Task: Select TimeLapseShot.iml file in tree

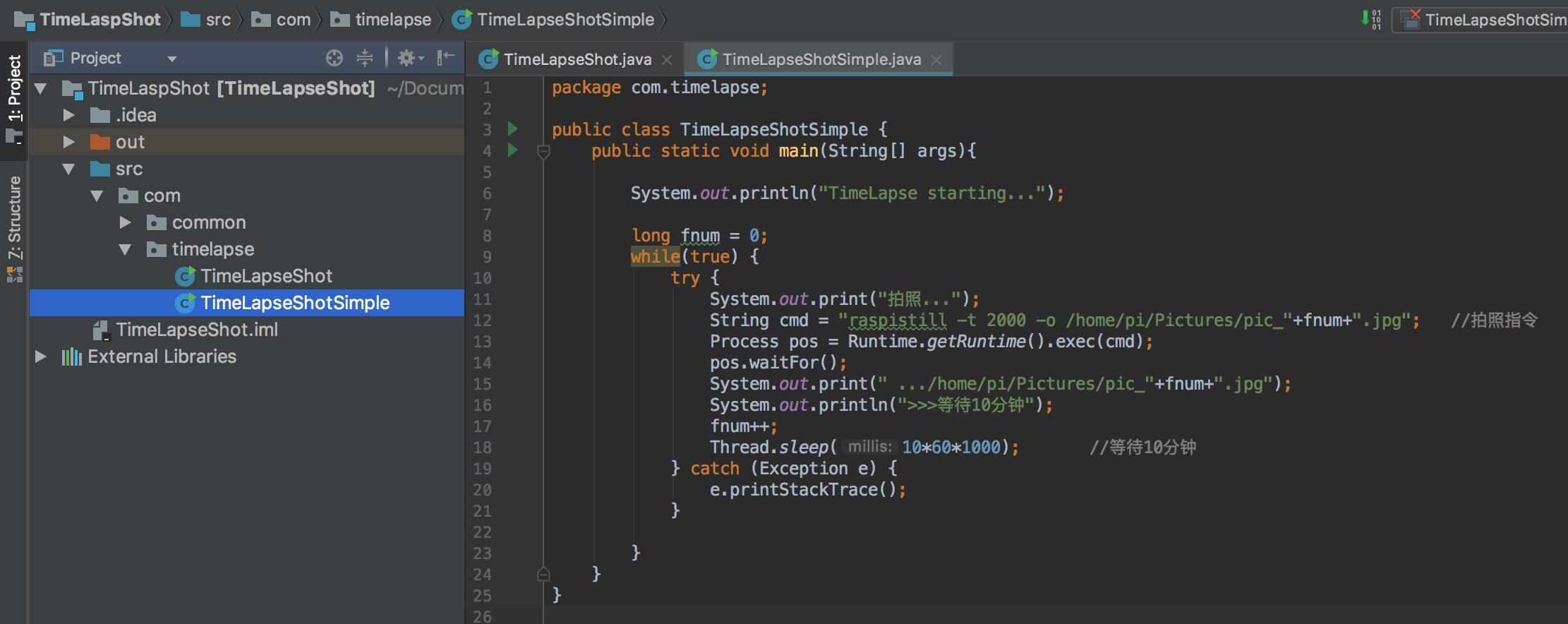Action: click(196, 330)
